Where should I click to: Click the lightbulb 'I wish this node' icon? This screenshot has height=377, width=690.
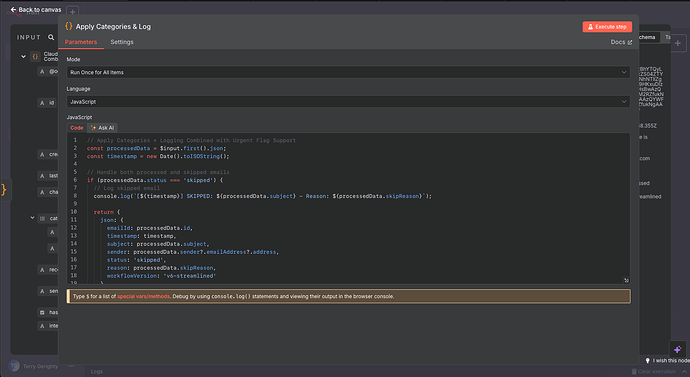(647, 360)
